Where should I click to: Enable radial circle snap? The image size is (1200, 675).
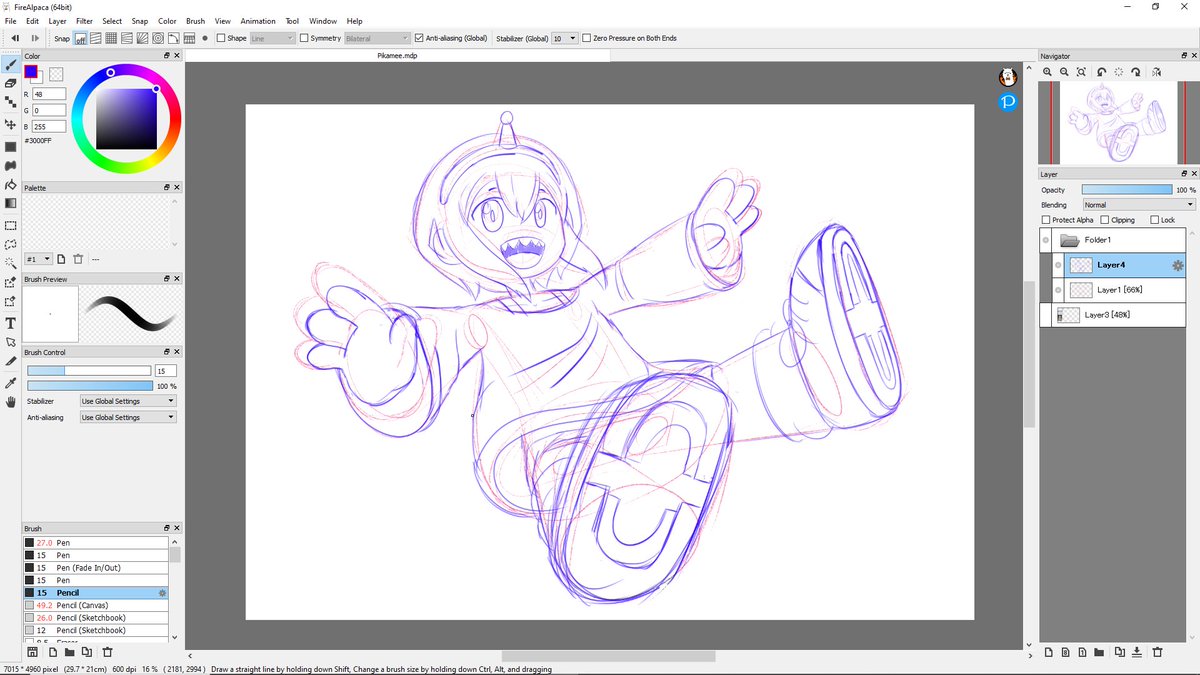tap(157, 38)
